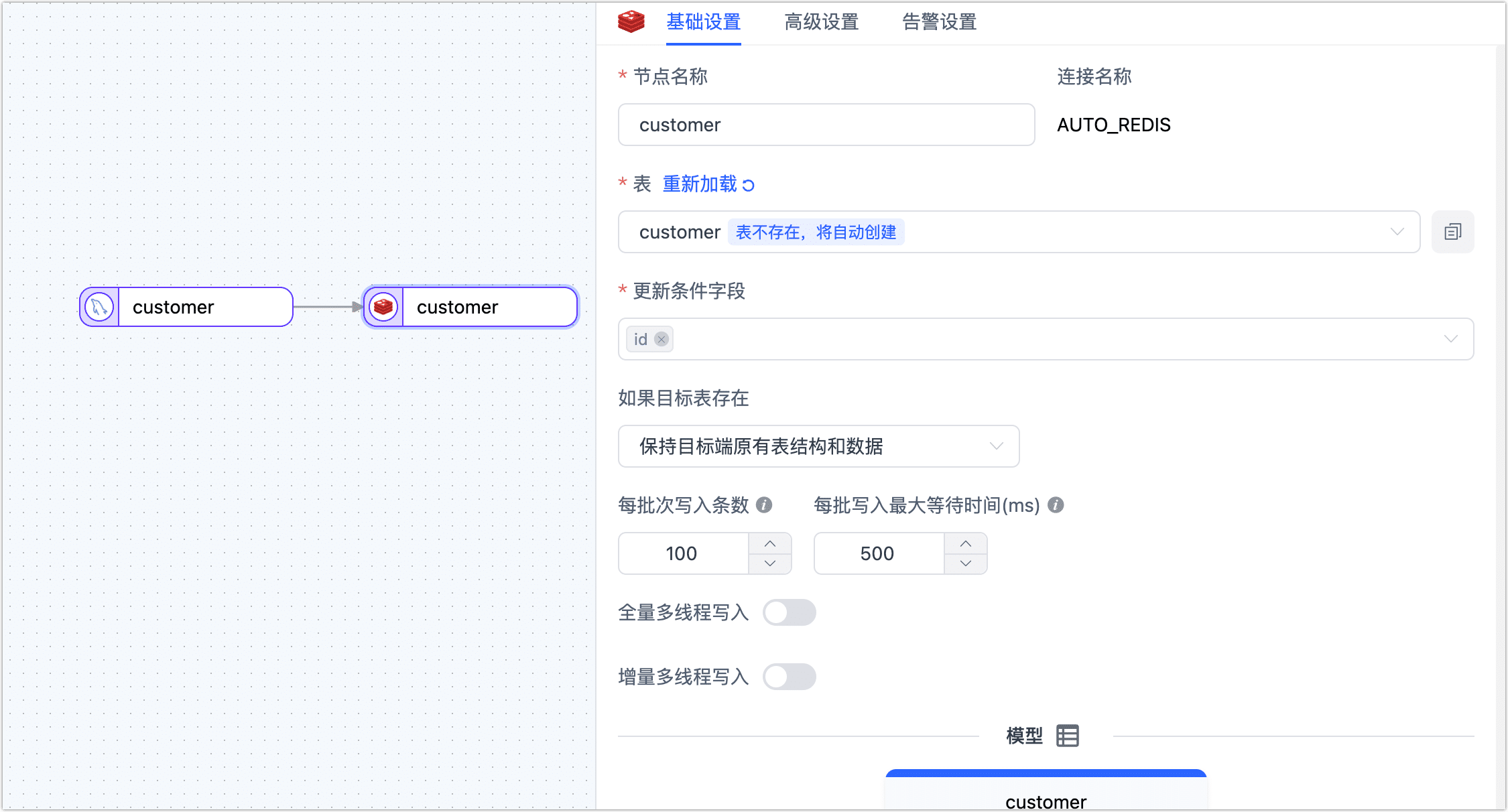Screen dimensions: 1508x812
Task: Open the 如果目标表存在 dropdown
Action: click(996, 446)
